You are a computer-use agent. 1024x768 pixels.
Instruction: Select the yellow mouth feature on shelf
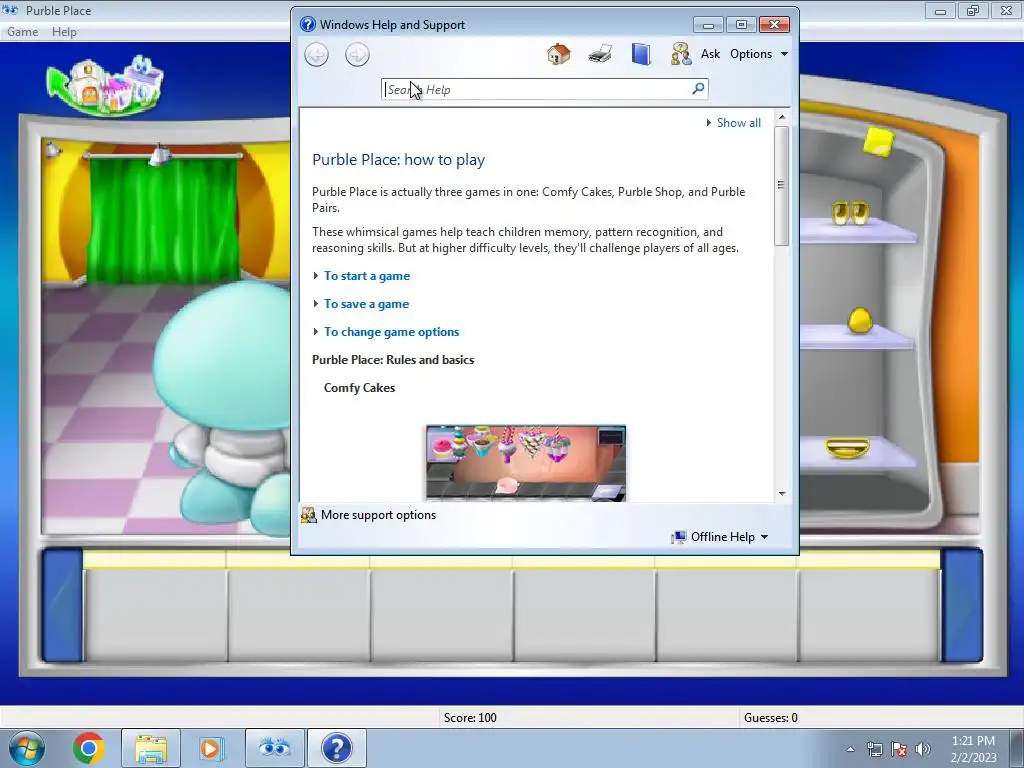[x=847, y=448]
